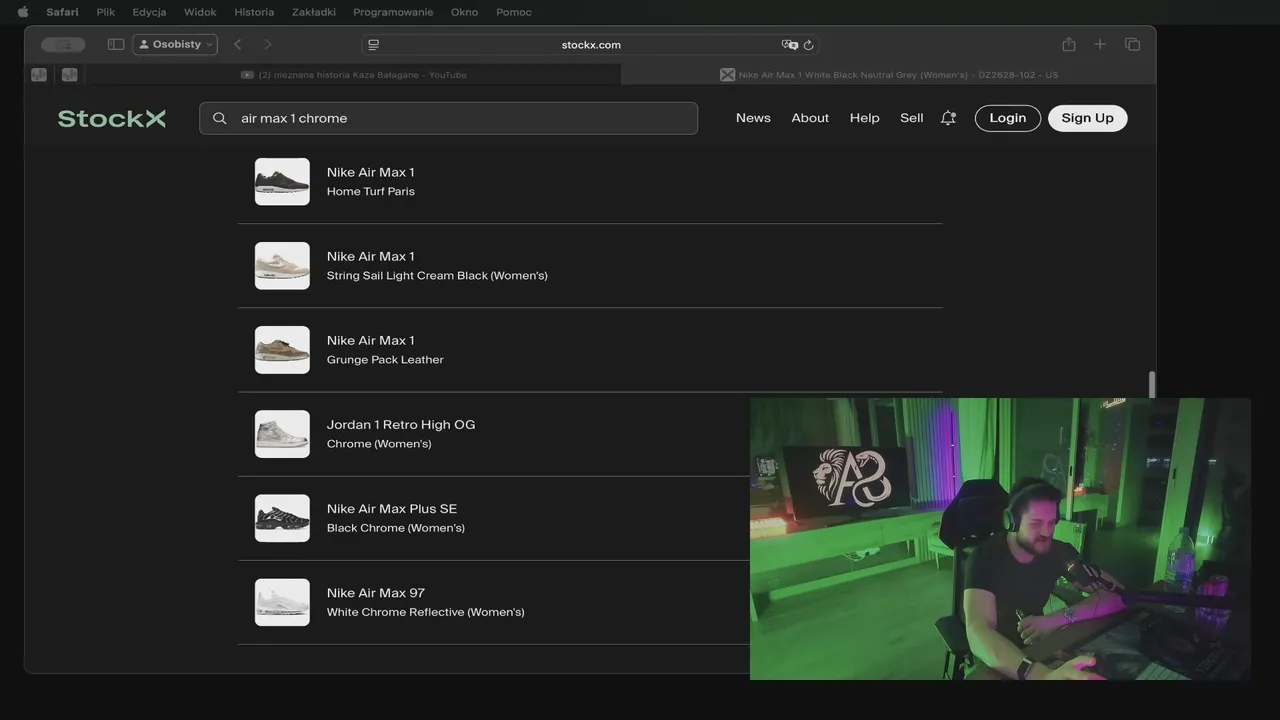Go forward to next page

[267, 44]
